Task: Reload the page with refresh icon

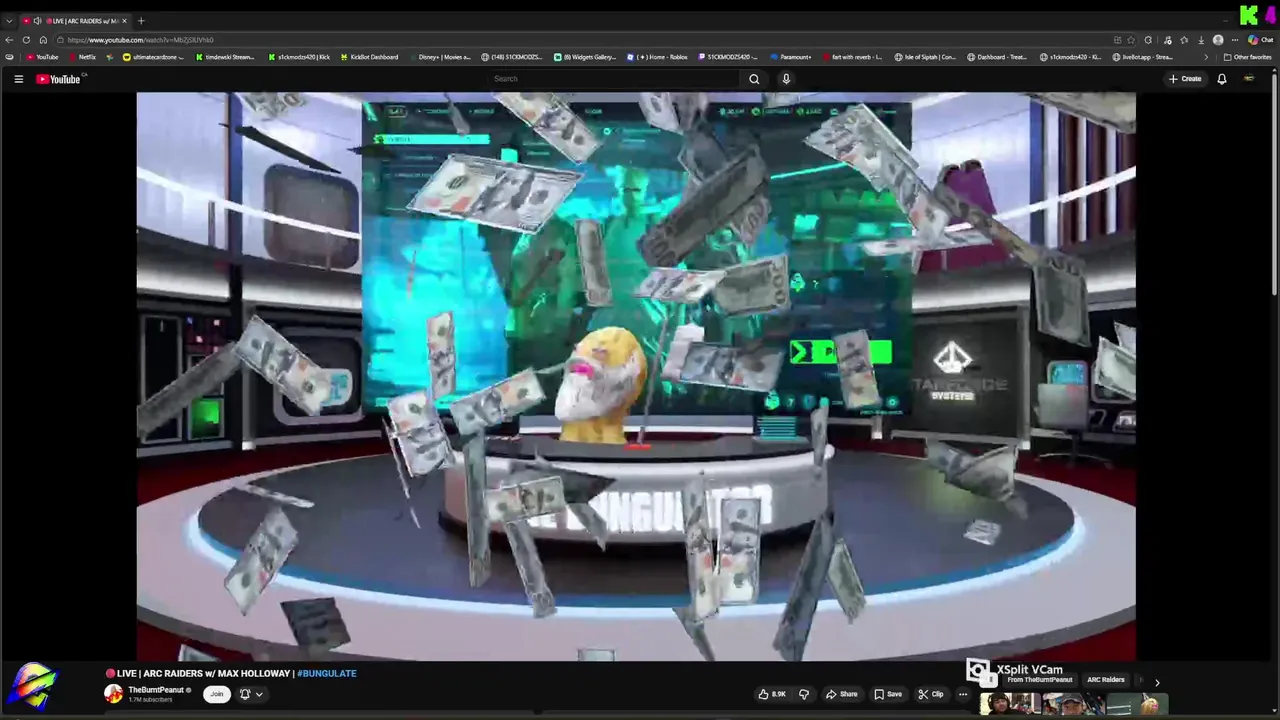Action: pyautogui.click(x=26, y=40)
